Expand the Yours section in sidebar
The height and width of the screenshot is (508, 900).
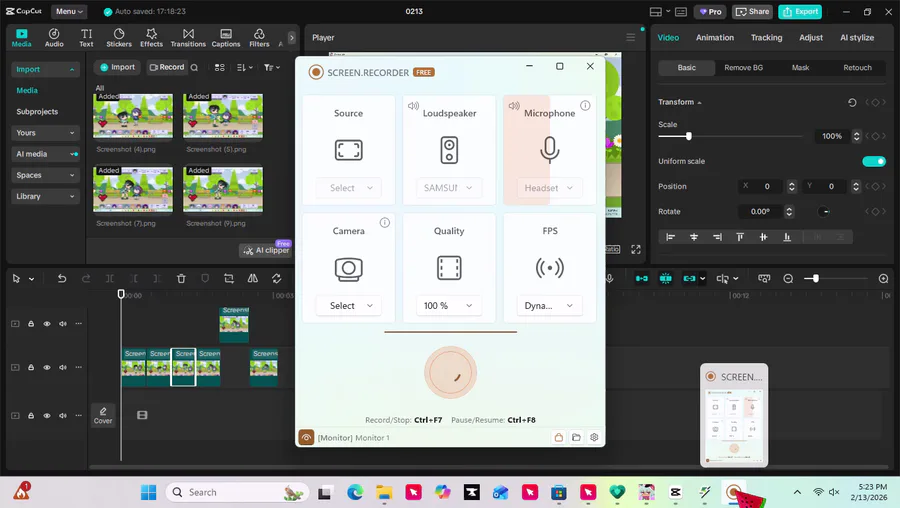tap(45, 133)
